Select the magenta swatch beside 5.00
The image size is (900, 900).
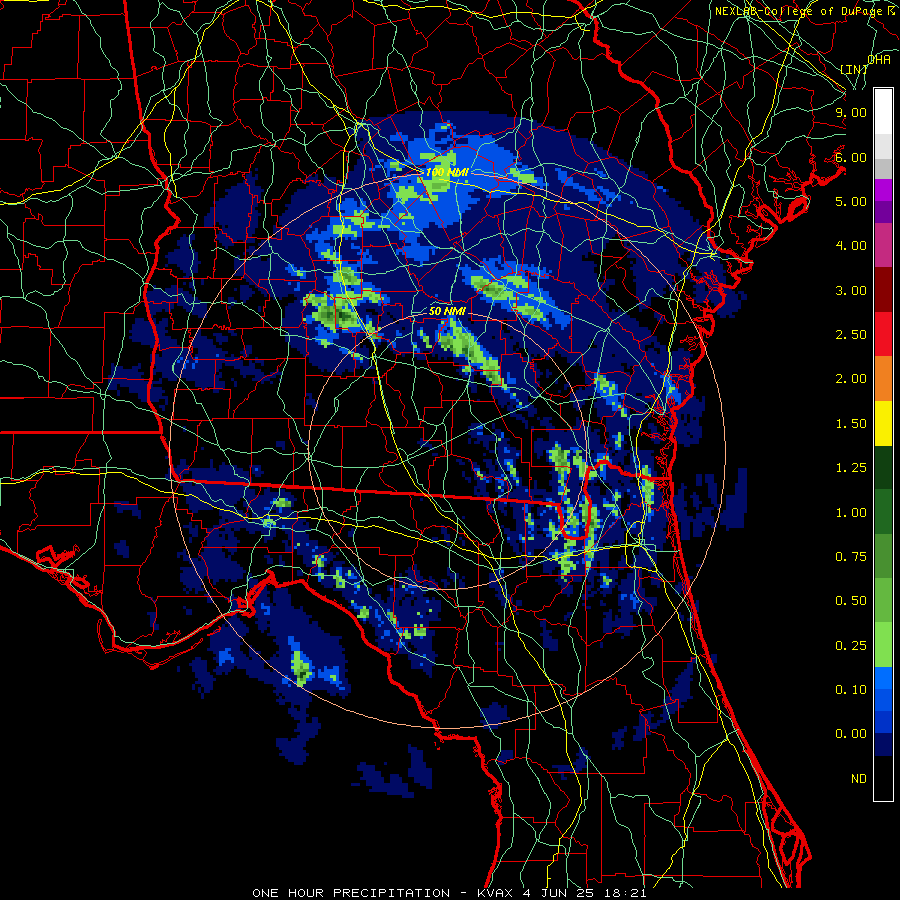(883, 190)
